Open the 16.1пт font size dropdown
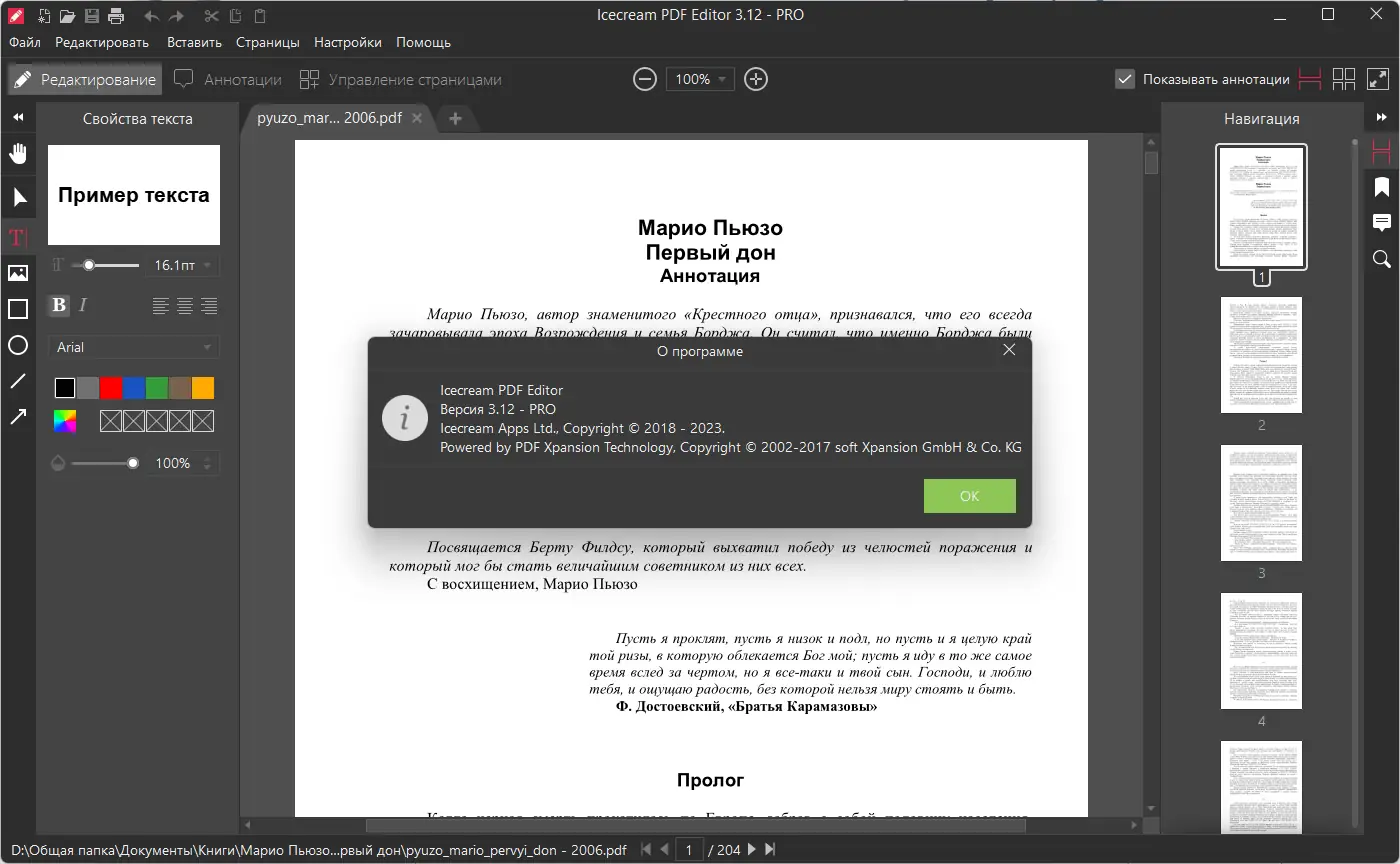The height and width of the screenshot is (864, 1400). point(183,265)
